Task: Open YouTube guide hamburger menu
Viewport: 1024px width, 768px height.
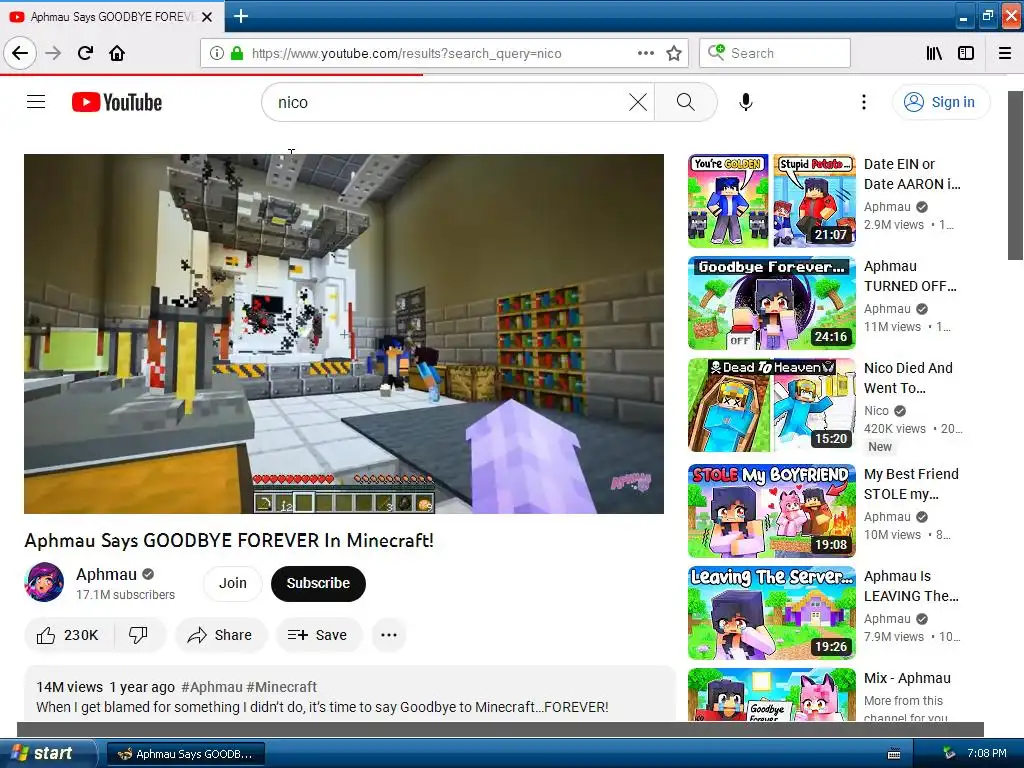Action: [x=36, y=102]
